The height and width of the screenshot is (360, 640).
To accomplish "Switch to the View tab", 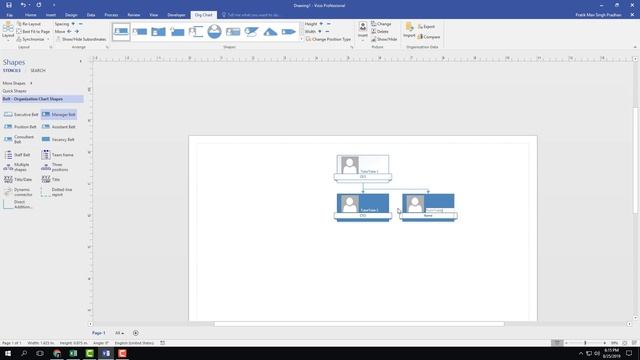I will pyautogui.click(x=153, y=15).
